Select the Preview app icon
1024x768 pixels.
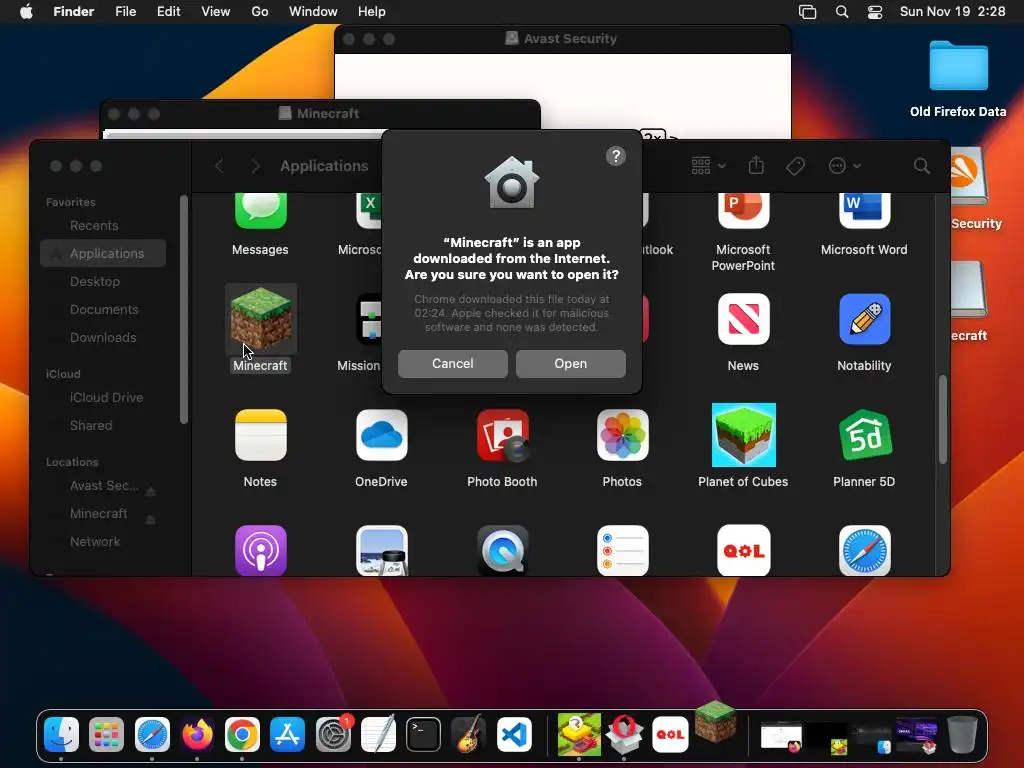pos(381,551)
